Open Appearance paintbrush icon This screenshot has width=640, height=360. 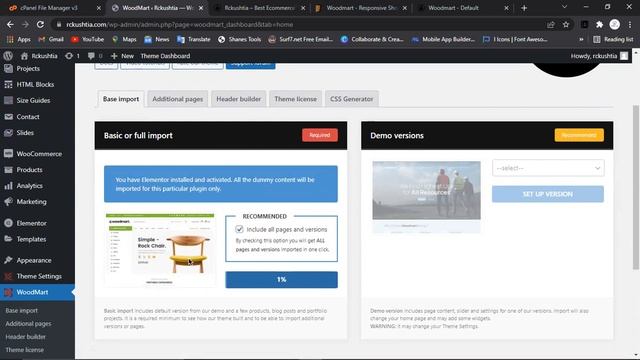(8, 260)
